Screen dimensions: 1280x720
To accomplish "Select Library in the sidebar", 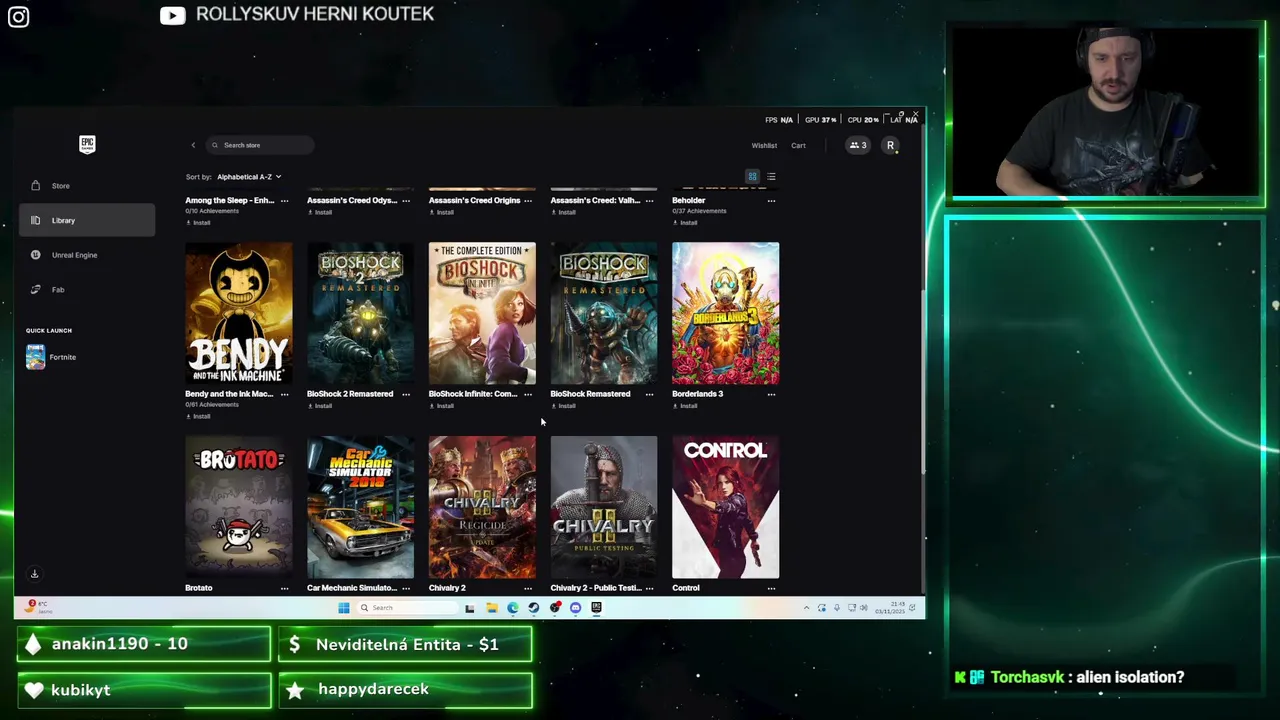I will point(87,220).
